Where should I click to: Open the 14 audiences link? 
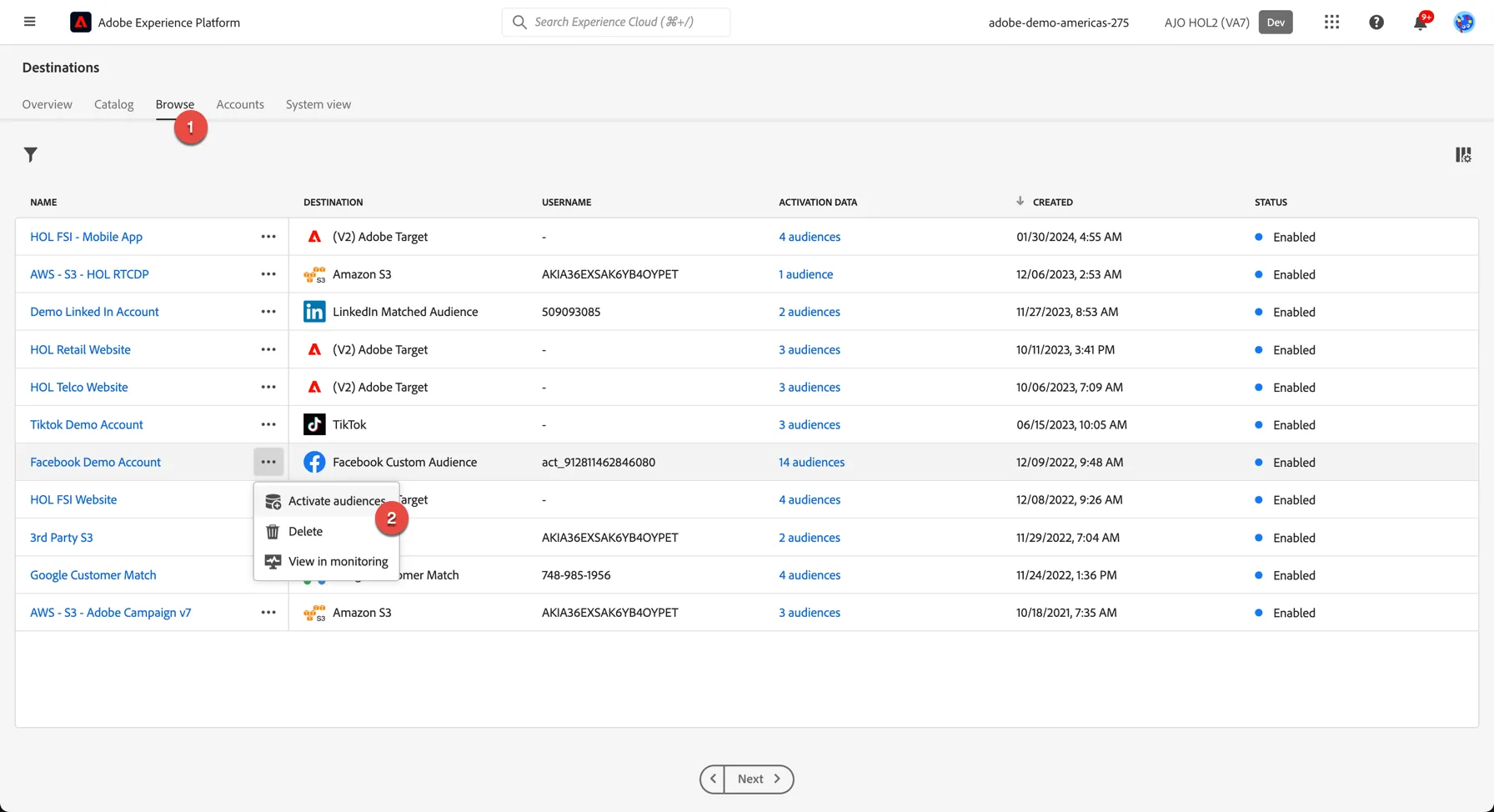[x=811, y=462]
